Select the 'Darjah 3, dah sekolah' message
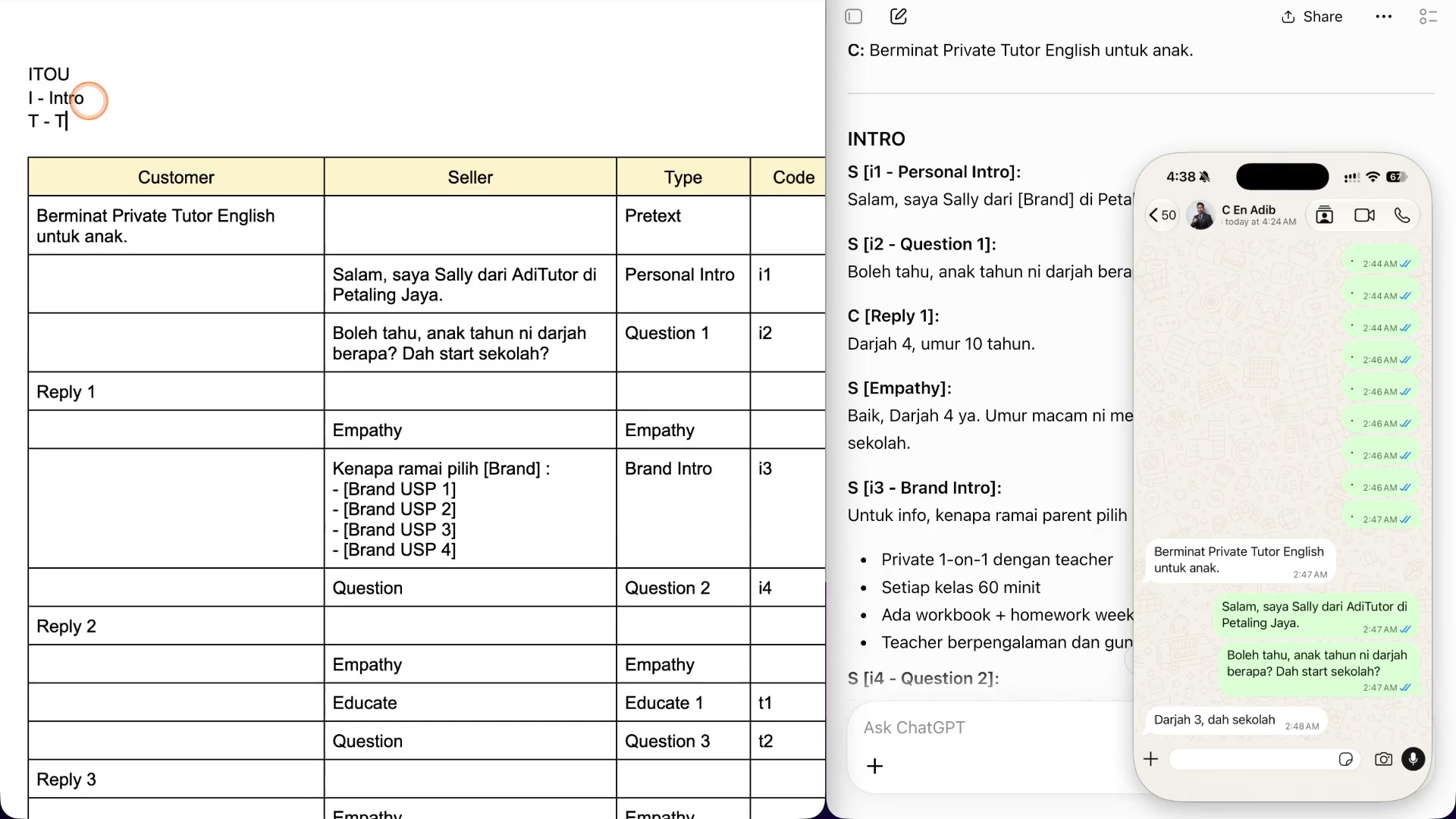1456x819 pixels. (1236, 721)
